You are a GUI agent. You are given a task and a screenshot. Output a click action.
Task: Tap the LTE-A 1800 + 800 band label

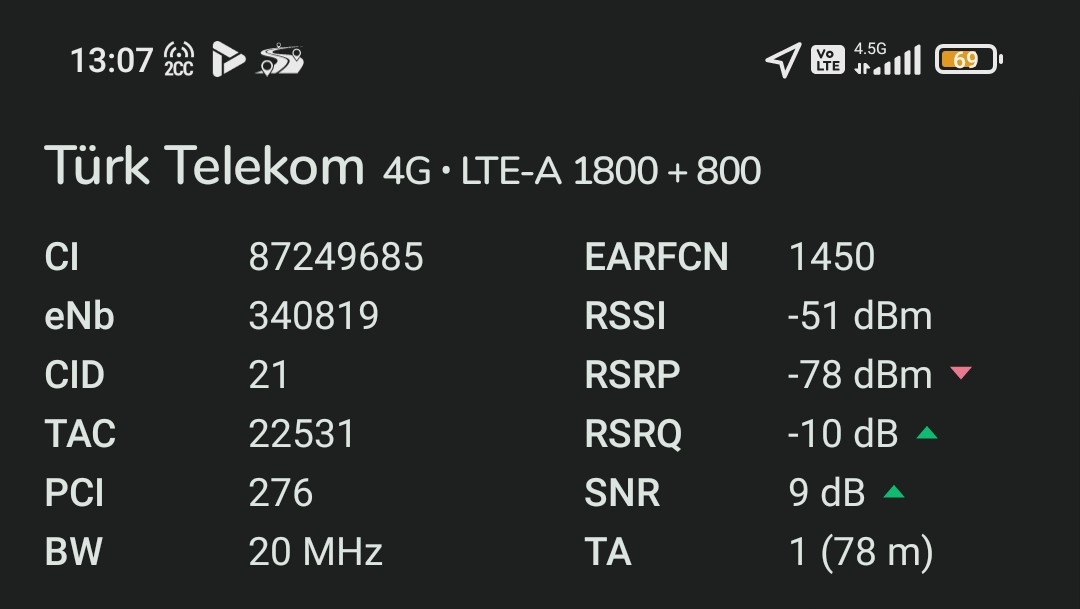[x=611, y=170]
